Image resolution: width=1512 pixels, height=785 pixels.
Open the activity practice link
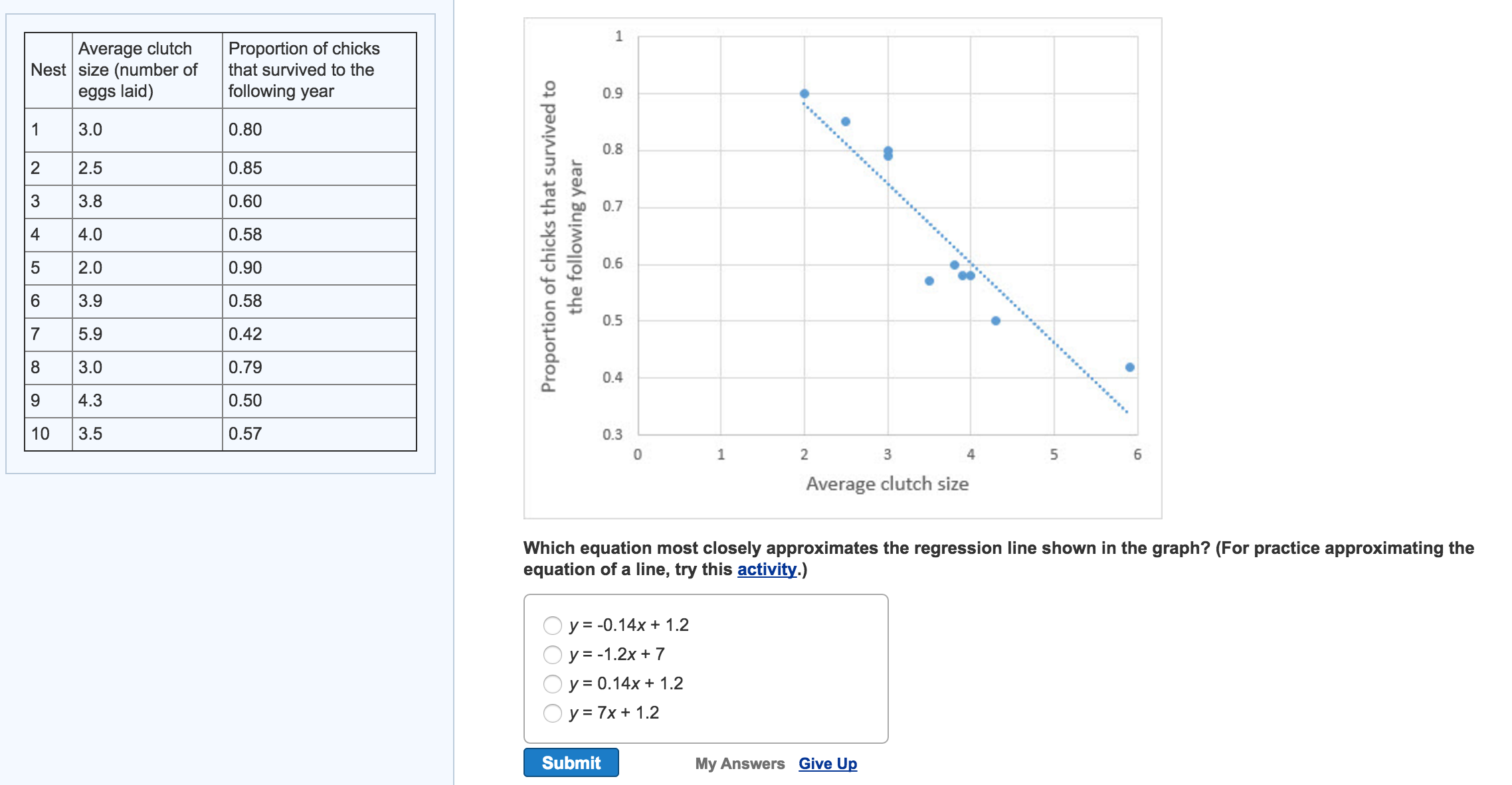[x=765, y=570]
